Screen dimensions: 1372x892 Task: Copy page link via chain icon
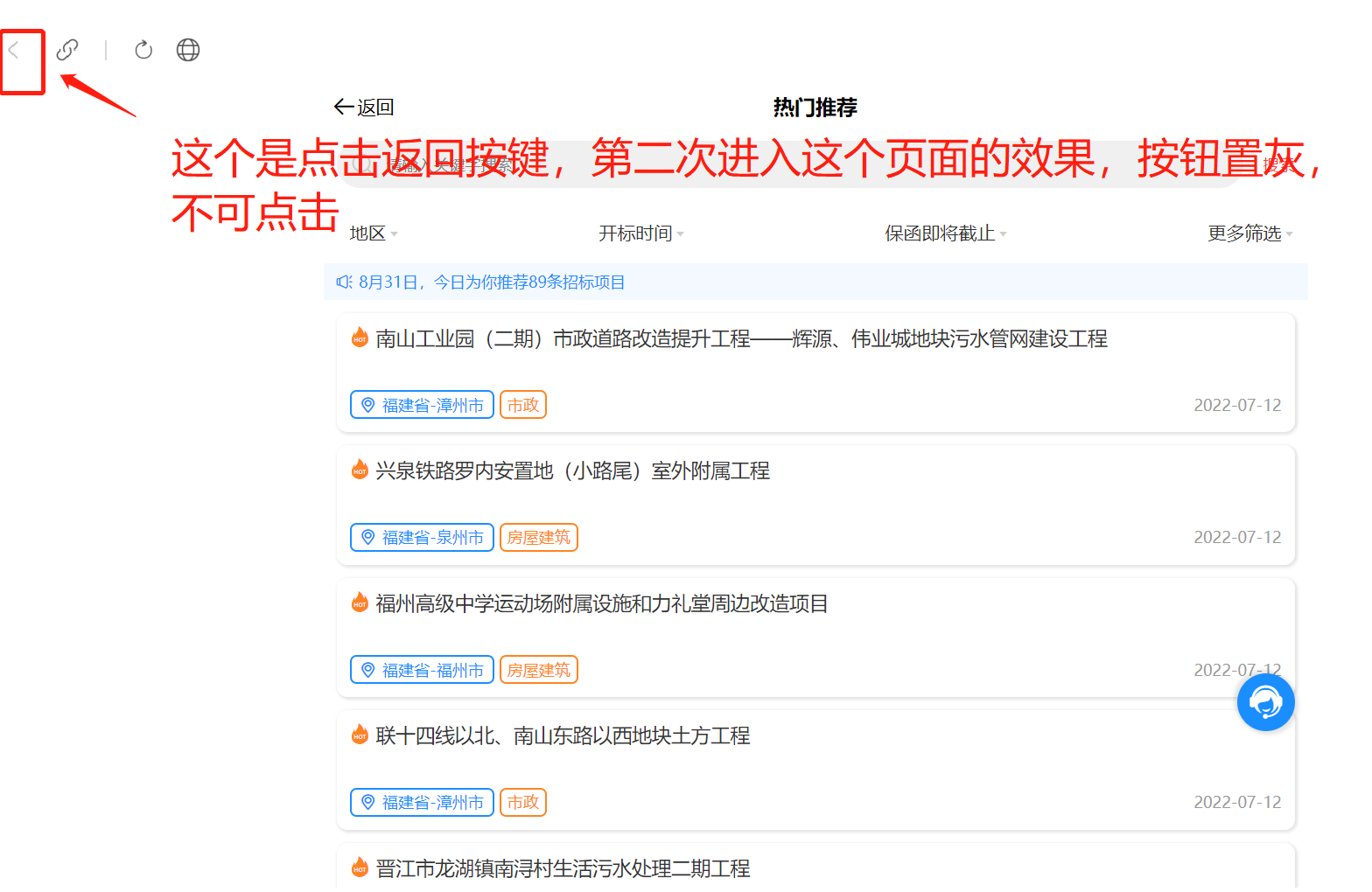67,50
